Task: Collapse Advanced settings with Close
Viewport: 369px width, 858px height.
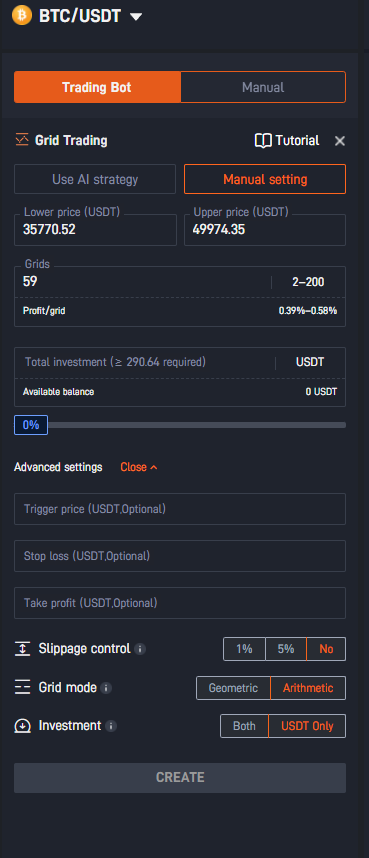Action: [139, 467]
